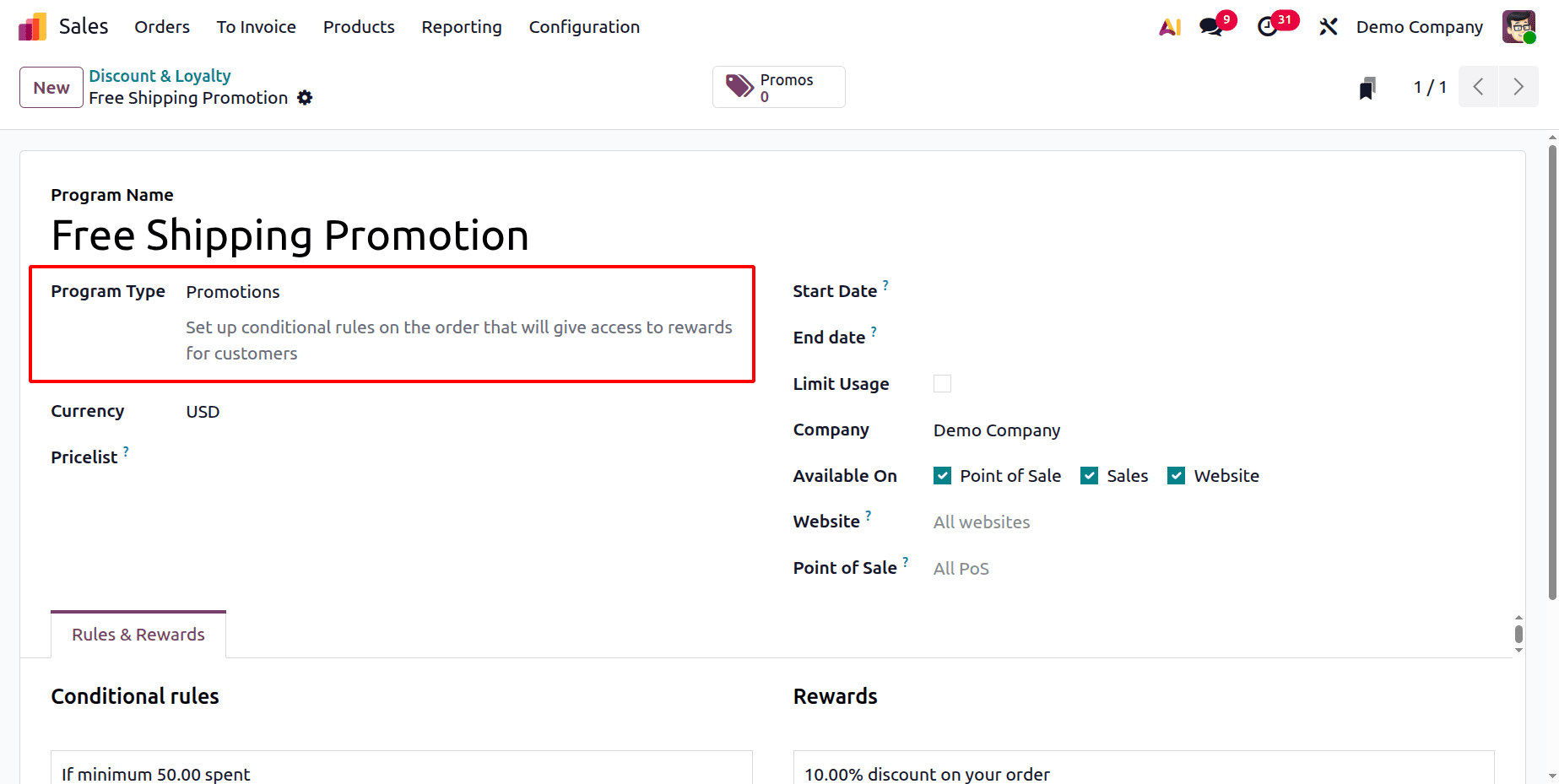Click the tools/developer wrench icon

(x=1328, y=26)
